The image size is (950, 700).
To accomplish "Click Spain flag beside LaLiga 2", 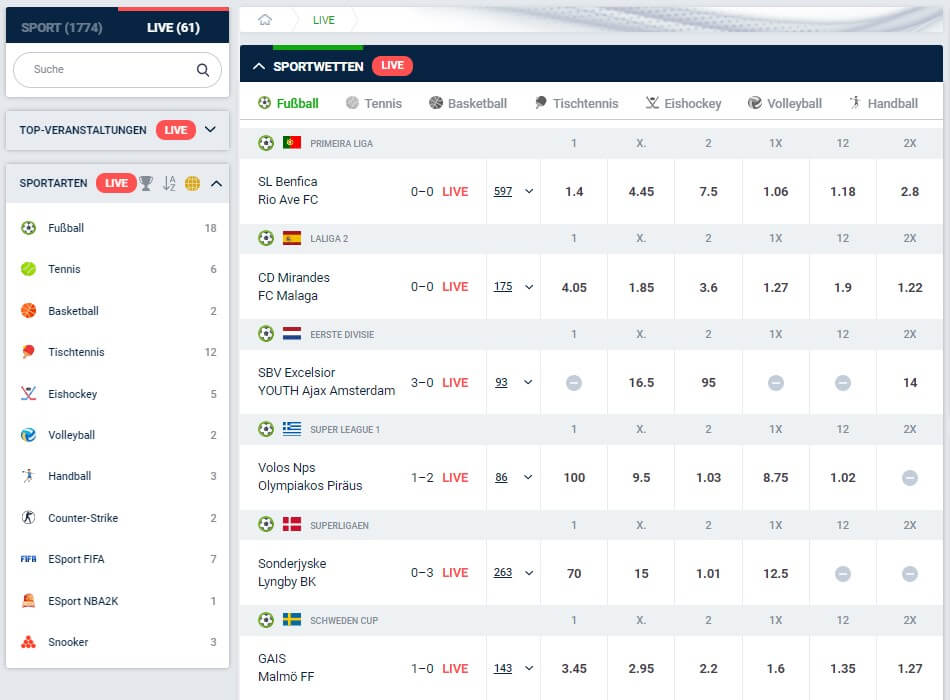I will coord(292,238).
